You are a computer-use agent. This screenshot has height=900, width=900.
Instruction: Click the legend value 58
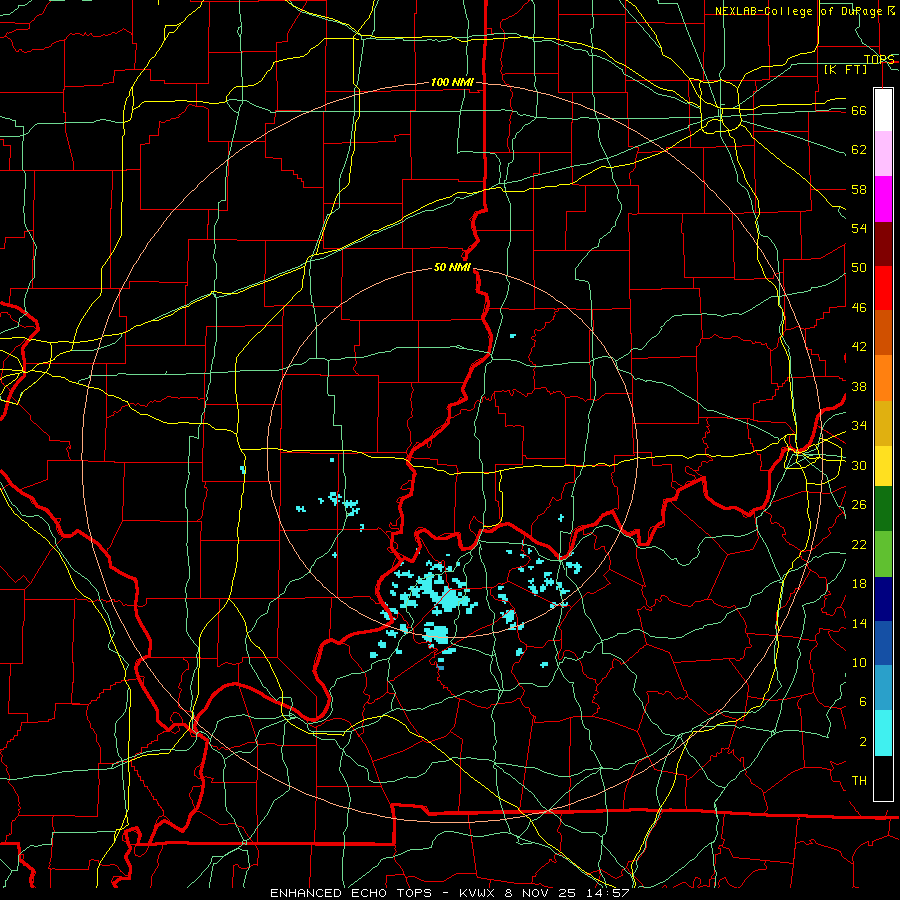tap(859, 189)
